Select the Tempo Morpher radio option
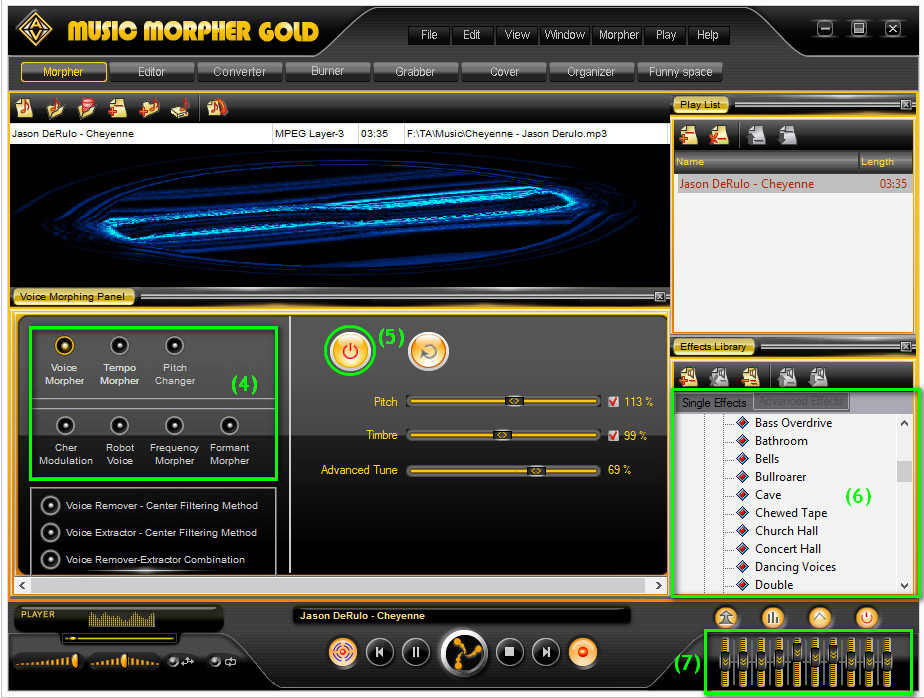Screen dimensions: 924x698 coord(119,345)
